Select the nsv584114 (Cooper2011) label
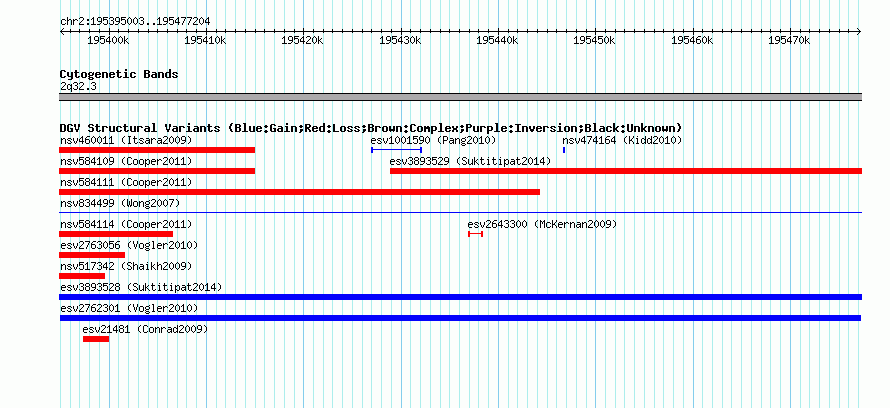Image resolution: width=890 pixels, height=408 pixels. point(126,224)
